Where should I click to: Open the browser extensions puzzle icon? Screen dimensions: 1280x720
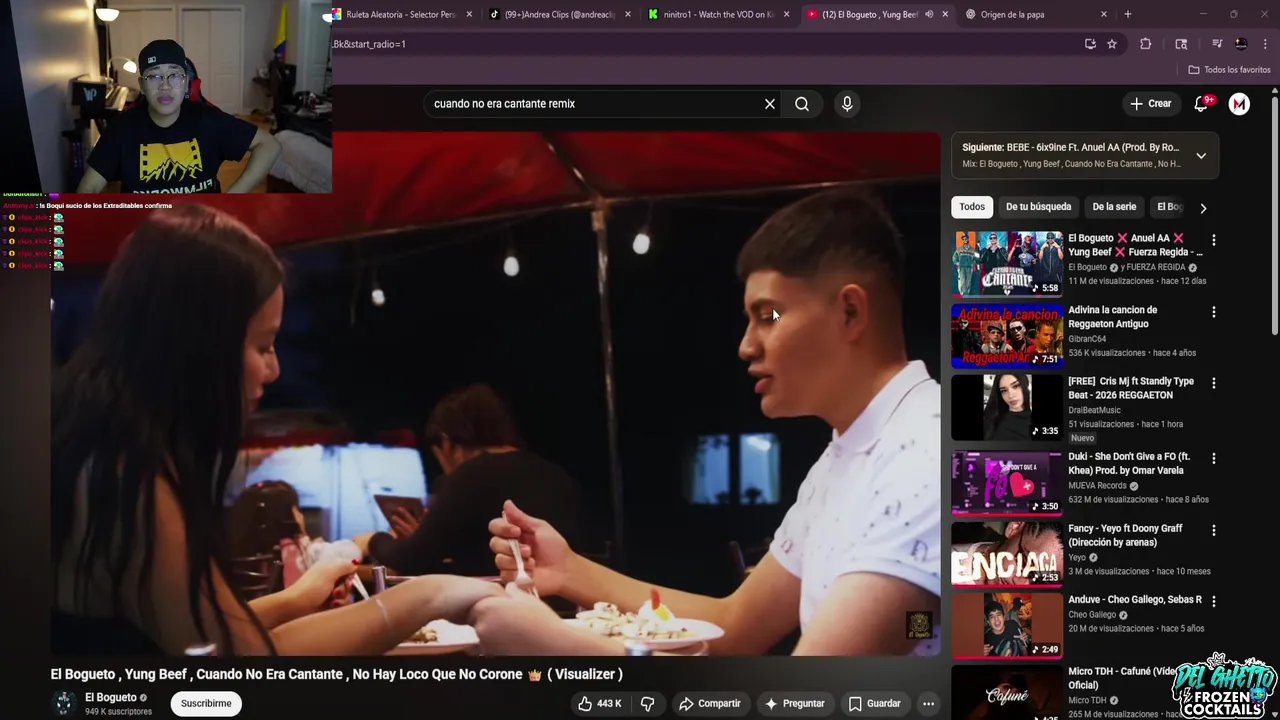tap(1146, 44)
